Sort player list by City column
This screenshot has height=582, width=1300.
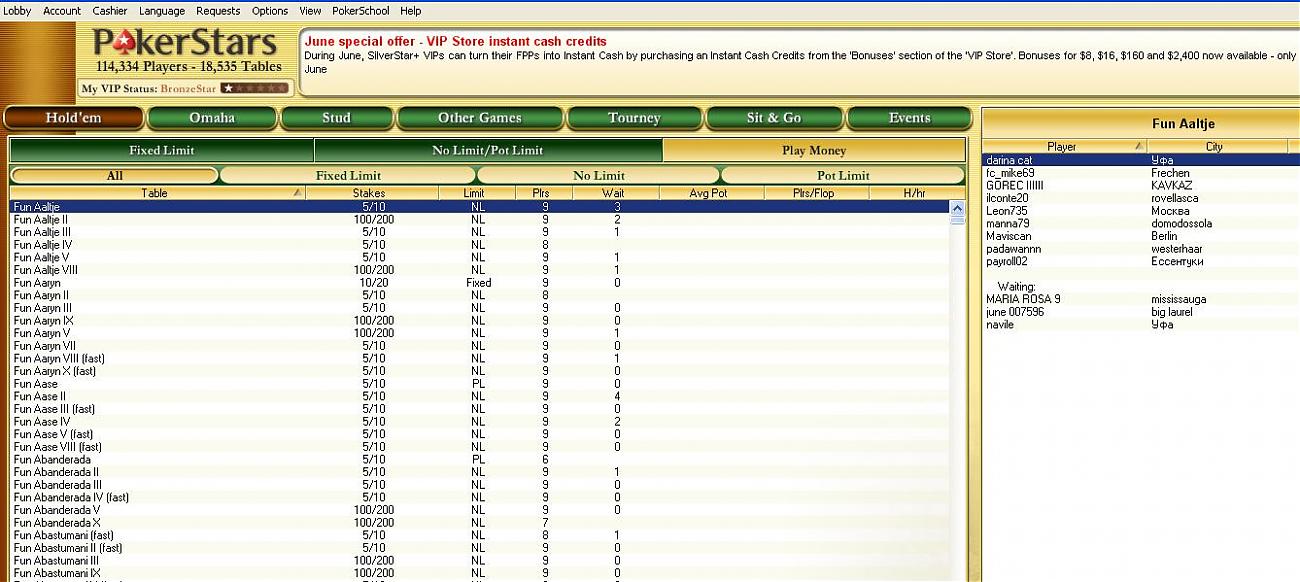coord(1214,147)
